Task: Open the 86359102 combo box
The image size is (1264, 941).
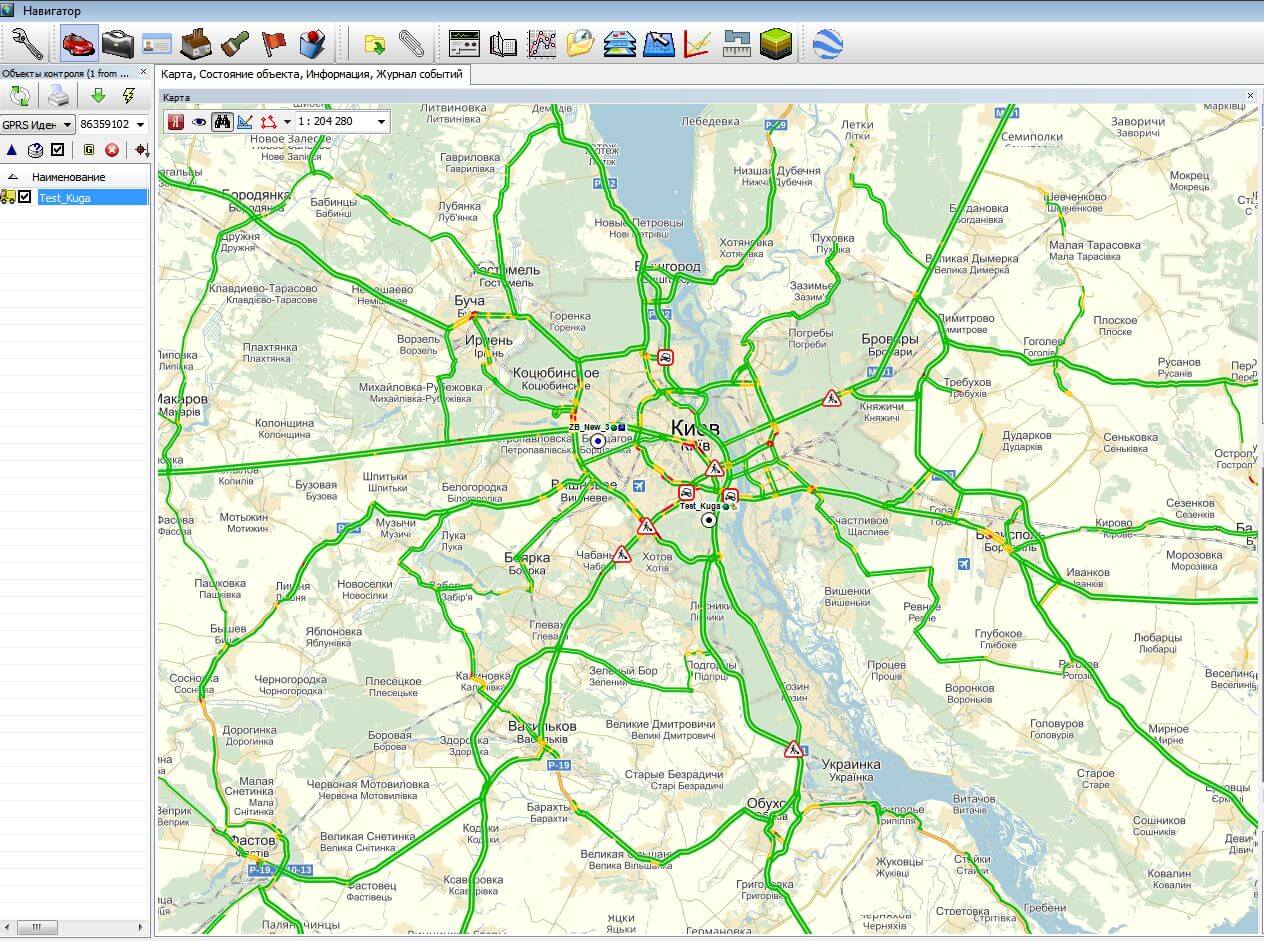Action: [113, 124]
